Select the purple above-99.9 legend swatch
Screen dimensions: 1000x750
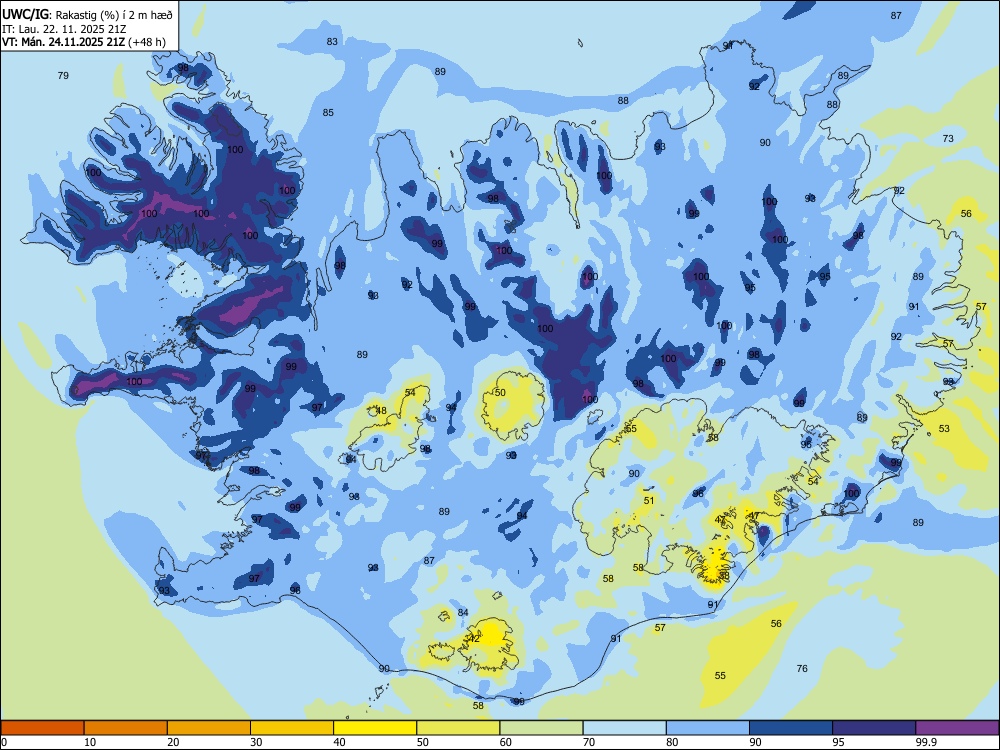click(957, 728)
